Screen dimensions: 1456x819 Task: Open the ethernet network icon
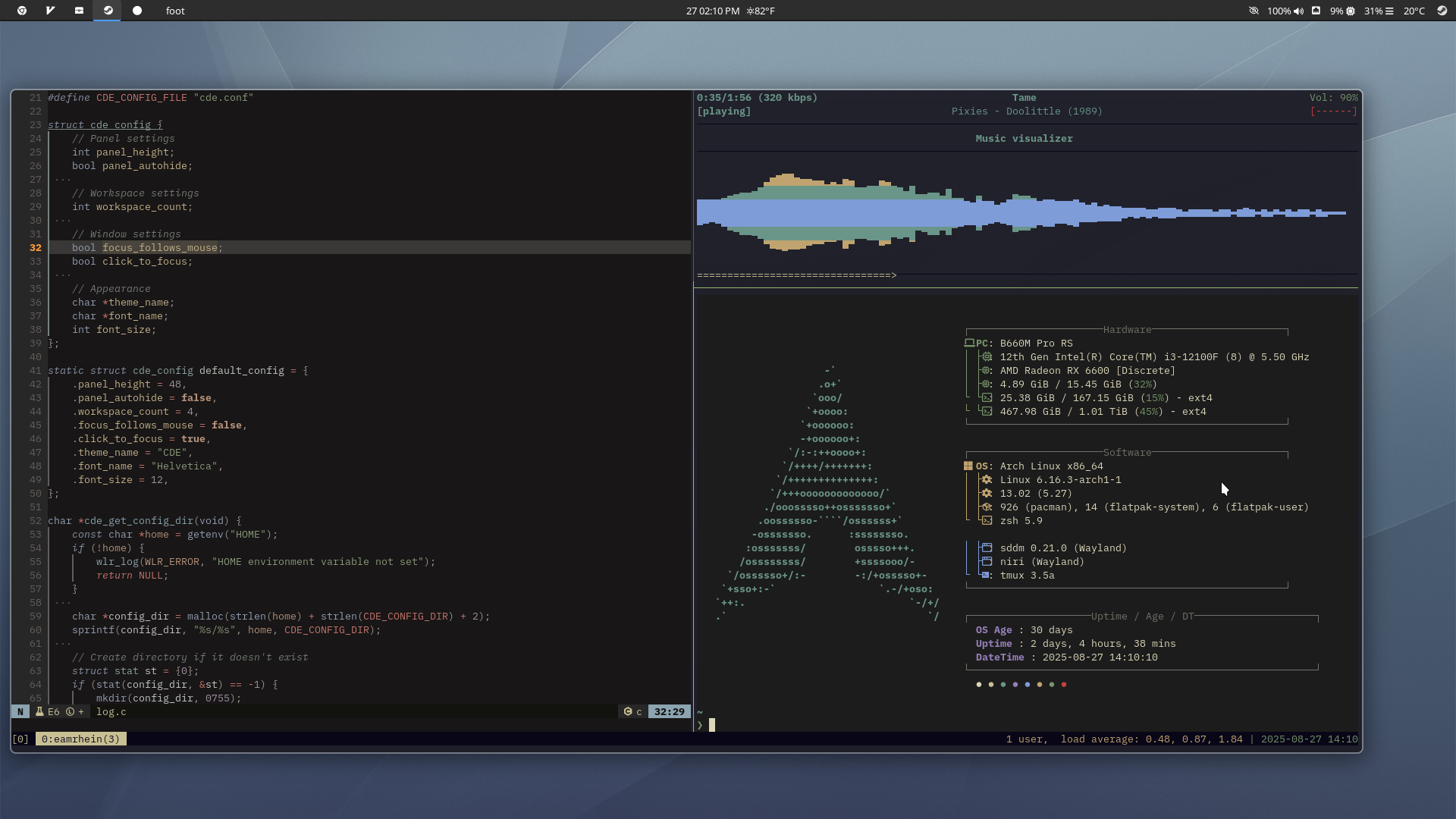[1316, 11]
